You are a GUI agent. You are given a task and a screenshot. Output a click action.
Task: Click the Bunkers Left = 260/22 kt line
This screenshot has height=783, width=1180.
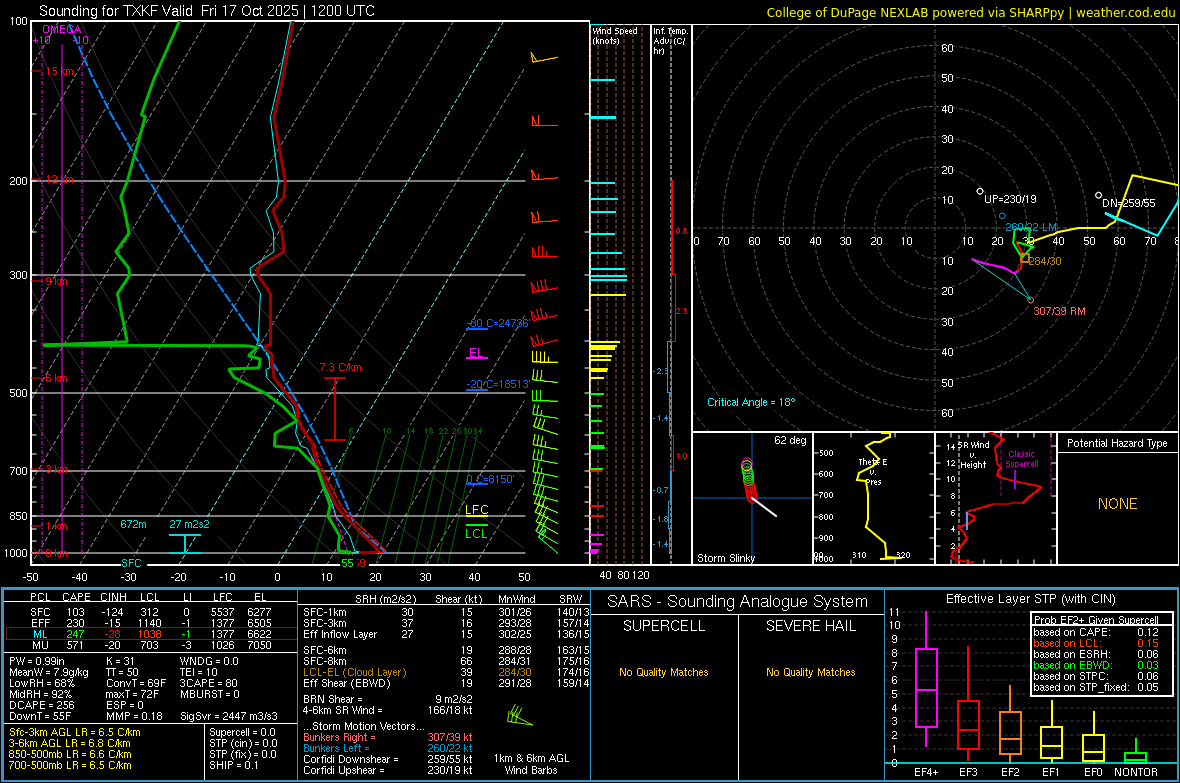(x=388, y=748)
